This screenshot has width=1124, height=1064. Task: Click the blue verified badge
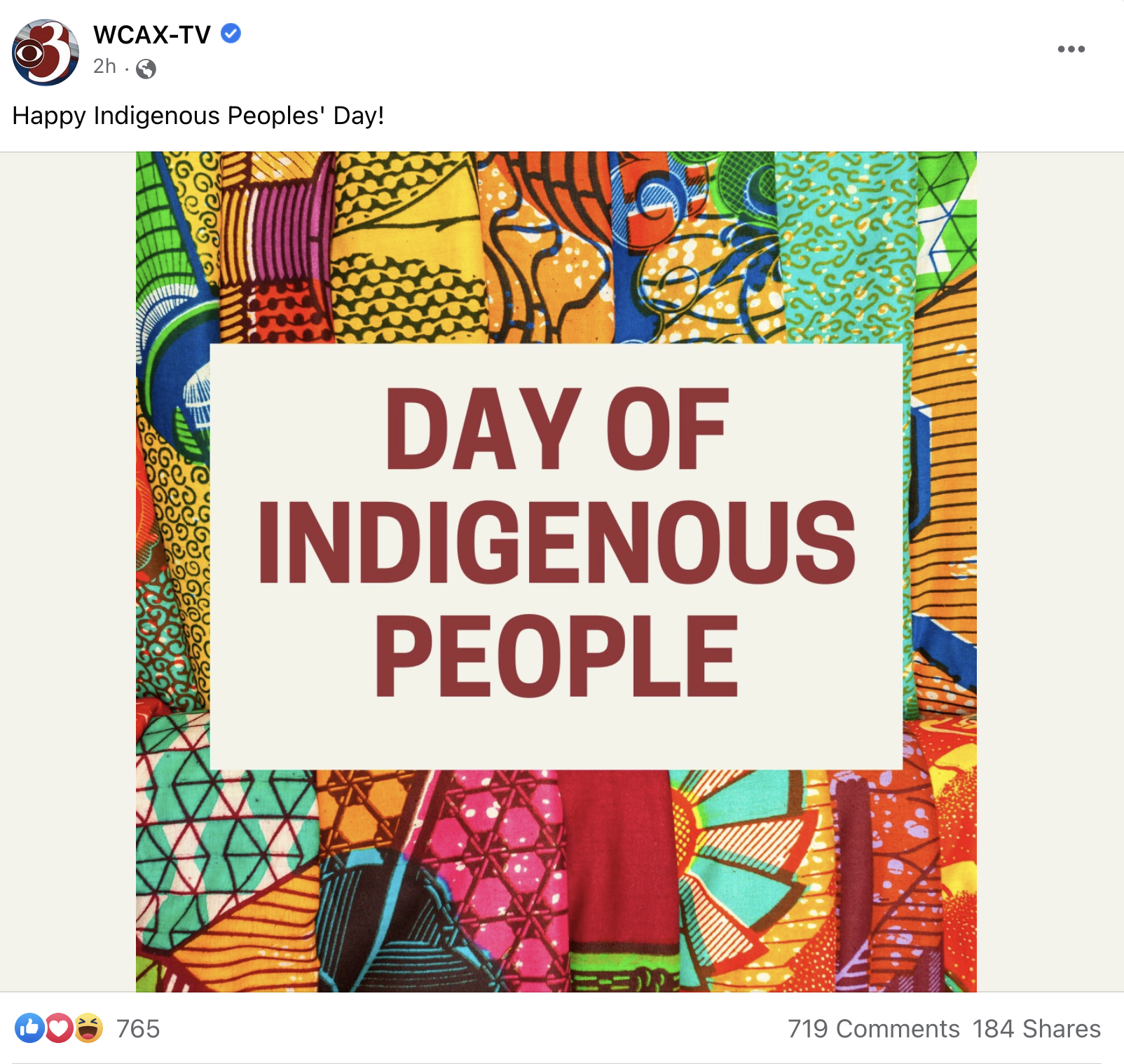231,33
